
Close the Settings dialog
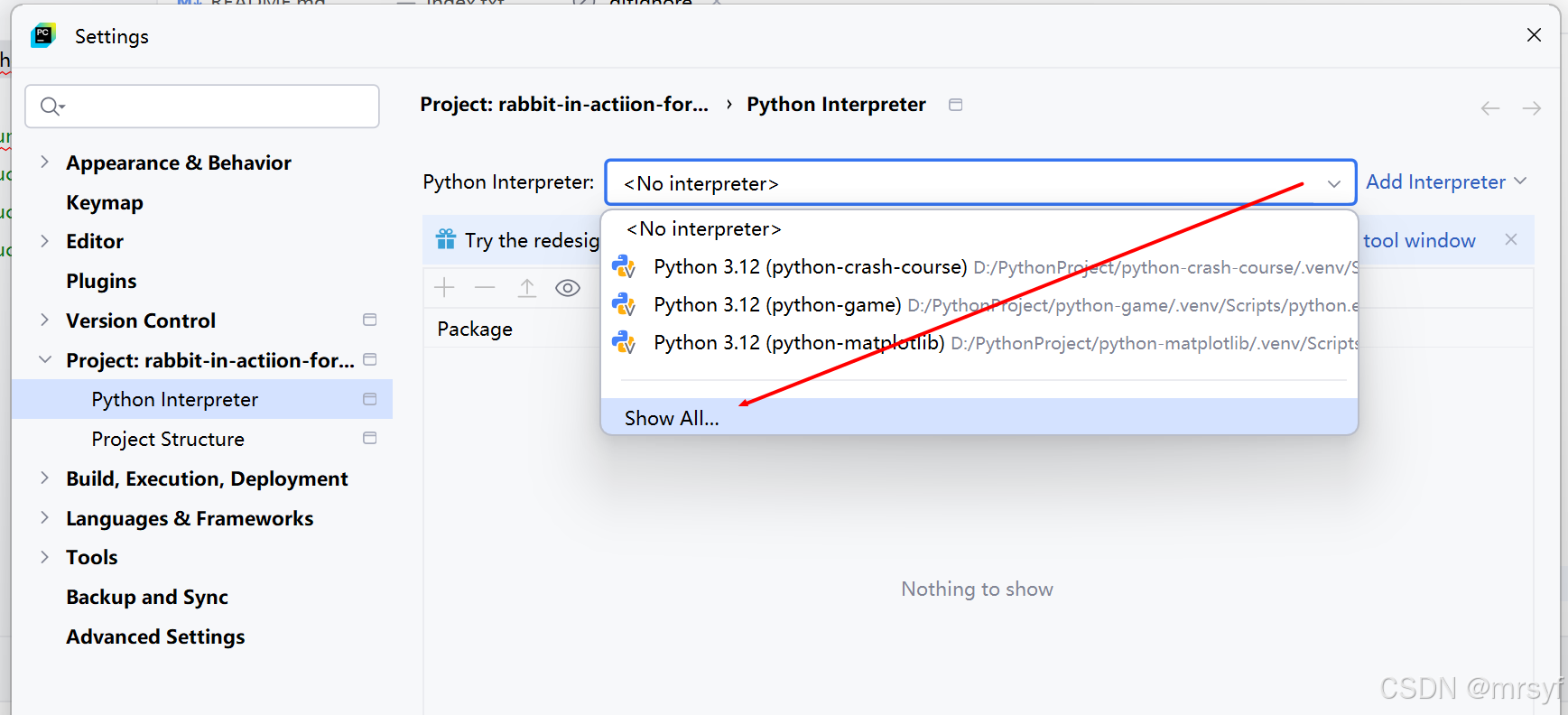pos(1534,35)
